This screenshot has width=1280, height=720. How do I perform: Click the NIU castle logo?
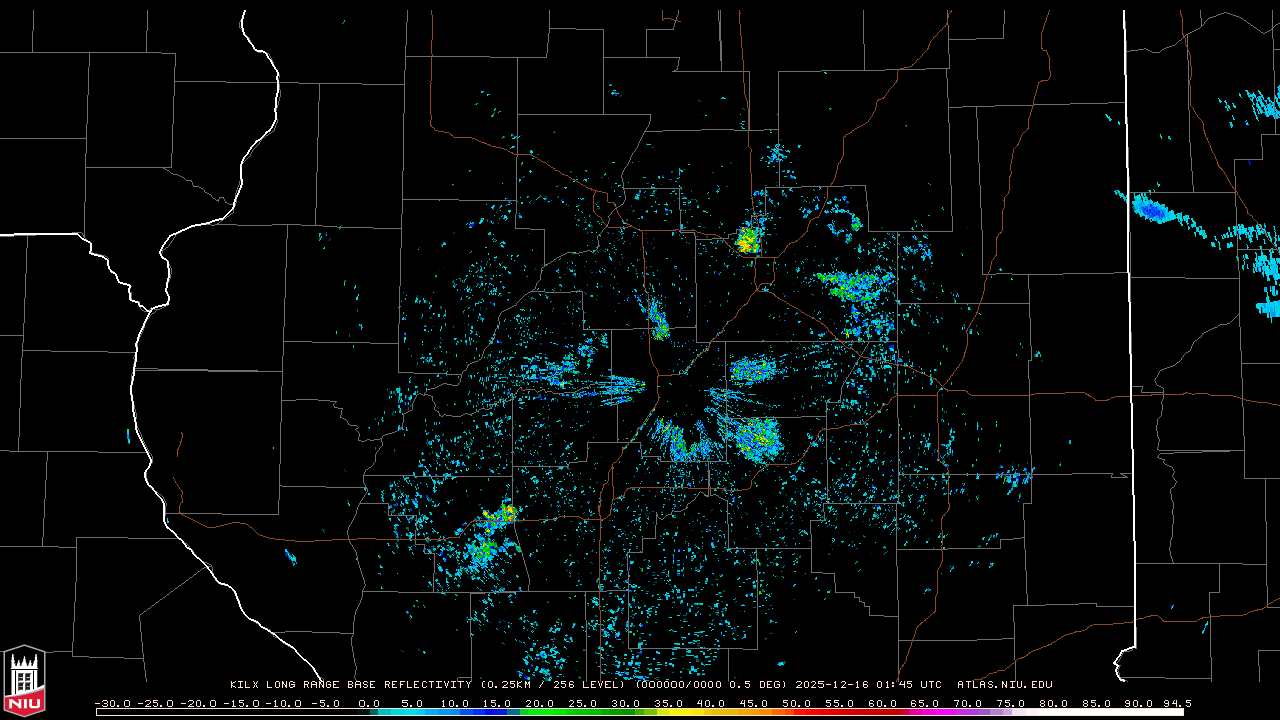click(x=24, y=681)
